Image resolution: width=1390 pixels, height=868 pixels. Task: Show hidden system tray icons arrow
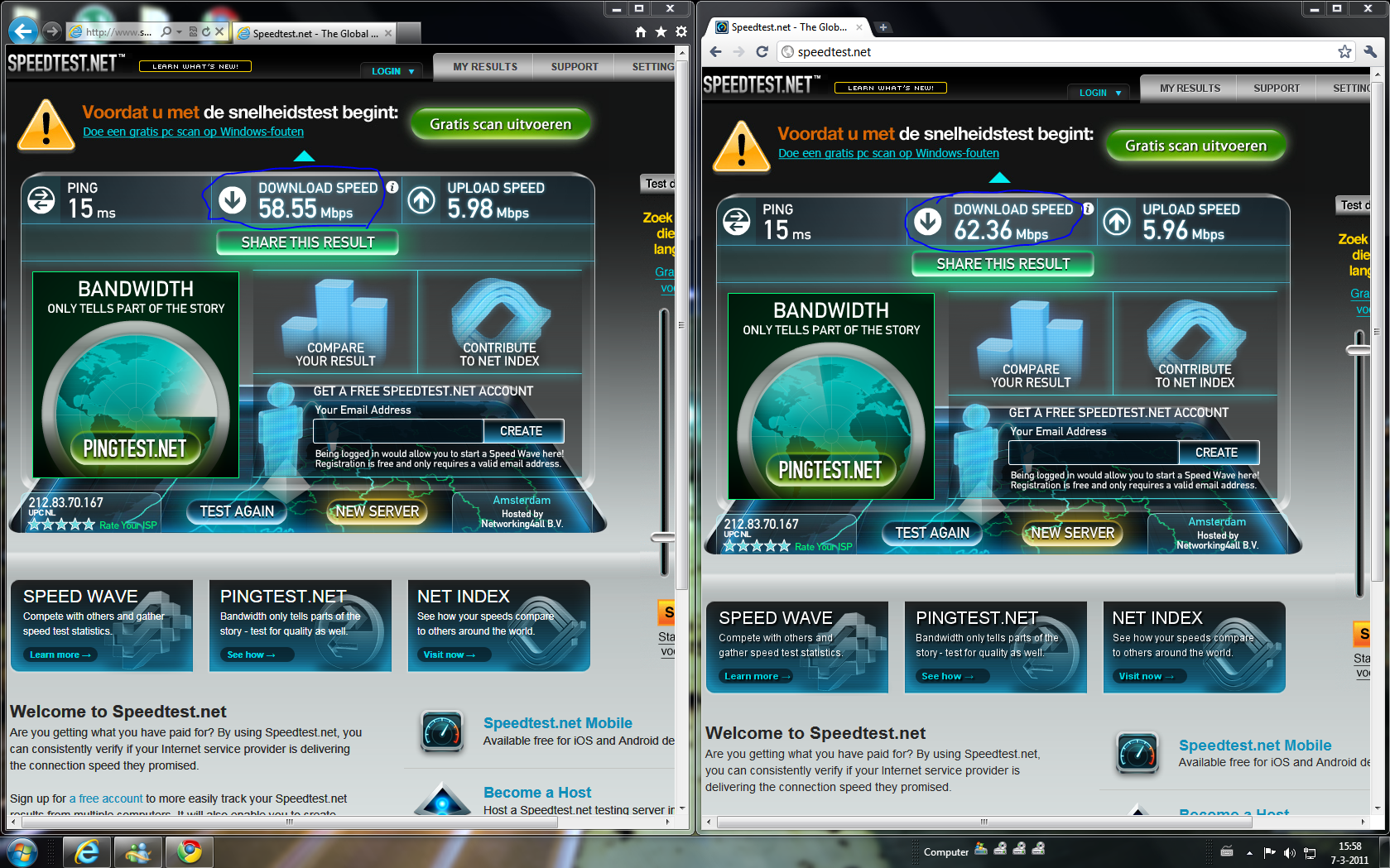pyautogui.click(x=1248, y=852)
